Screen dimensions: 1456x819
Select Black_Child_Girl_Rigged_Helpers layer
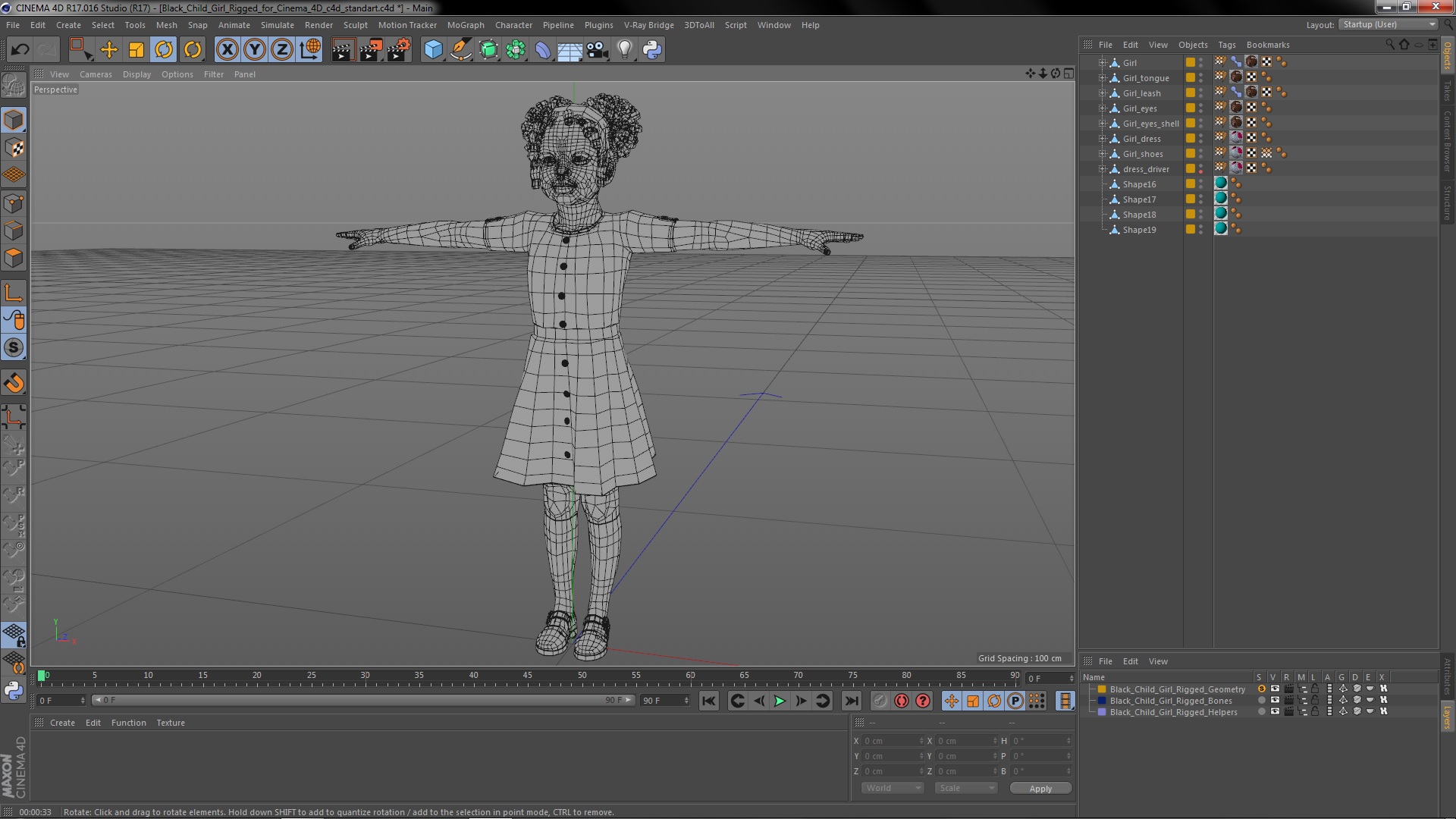coord(1173,712)
